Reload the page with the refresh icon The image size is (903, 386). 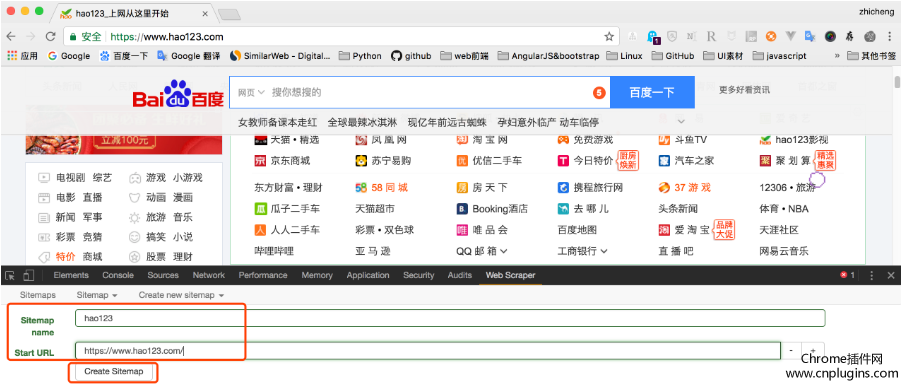click(x=51, y=37)
